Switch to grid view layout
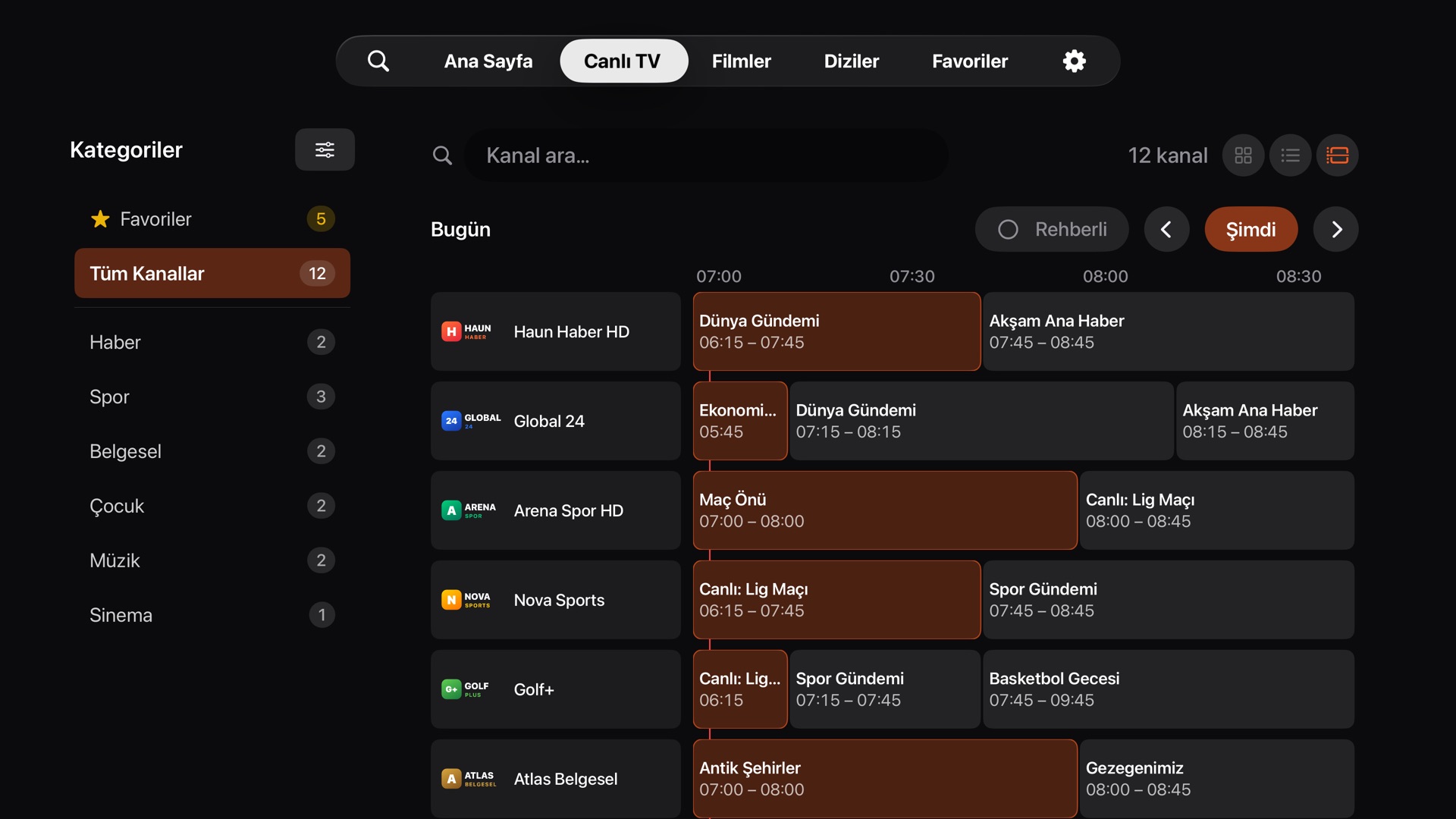The image size is (1456, 819). click(1243, 155)
